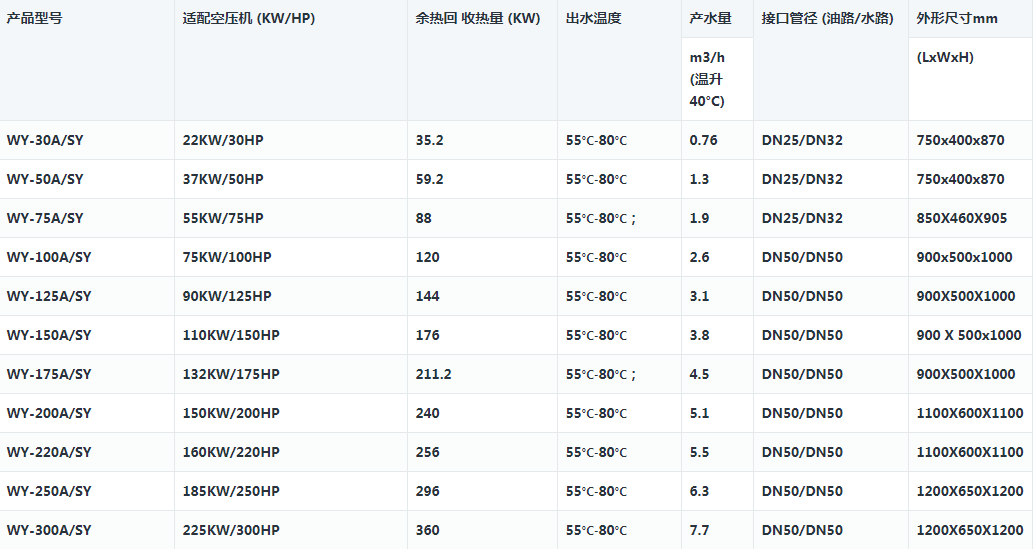Select dimension 900 X 500x1000
The image size is (1034, 549).
tap(969, 335)
